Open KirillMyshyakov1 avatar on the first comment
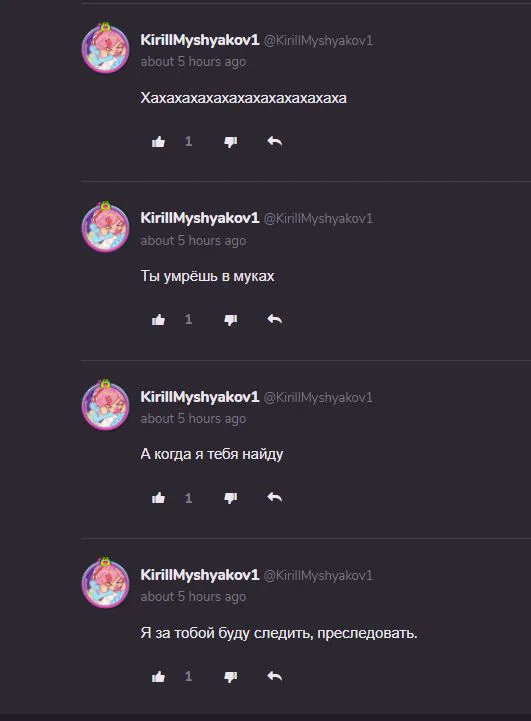 (x=106, y=47)
